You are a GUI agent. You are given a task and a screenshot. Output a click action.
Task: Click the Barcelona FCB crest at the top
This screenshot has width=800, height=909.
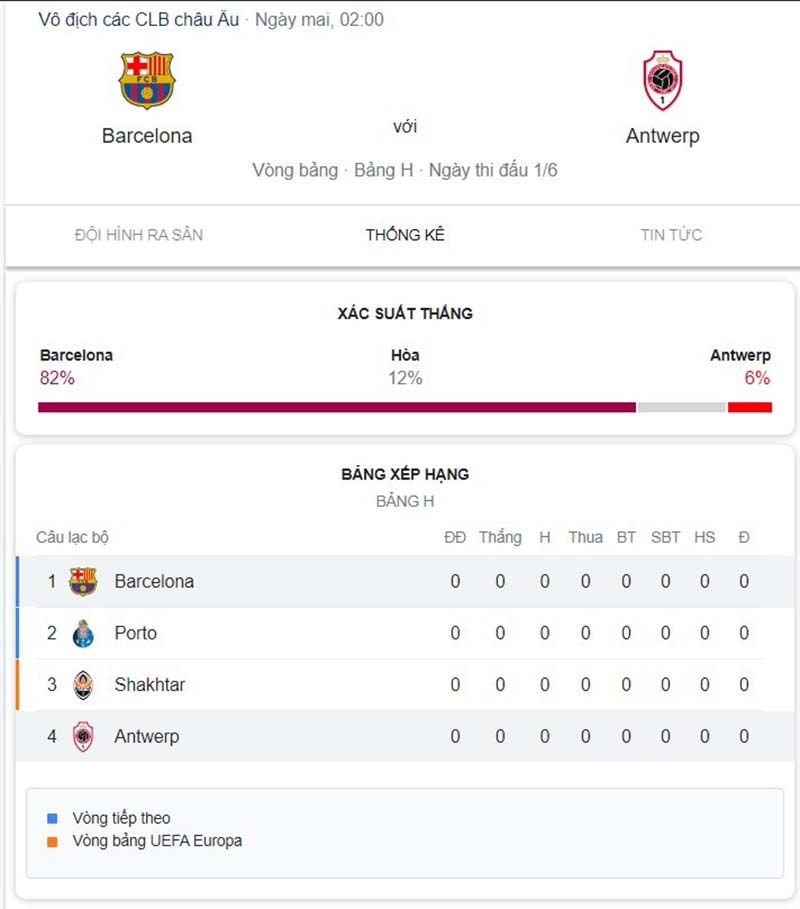pyautogui.click(x=146, y=81)
